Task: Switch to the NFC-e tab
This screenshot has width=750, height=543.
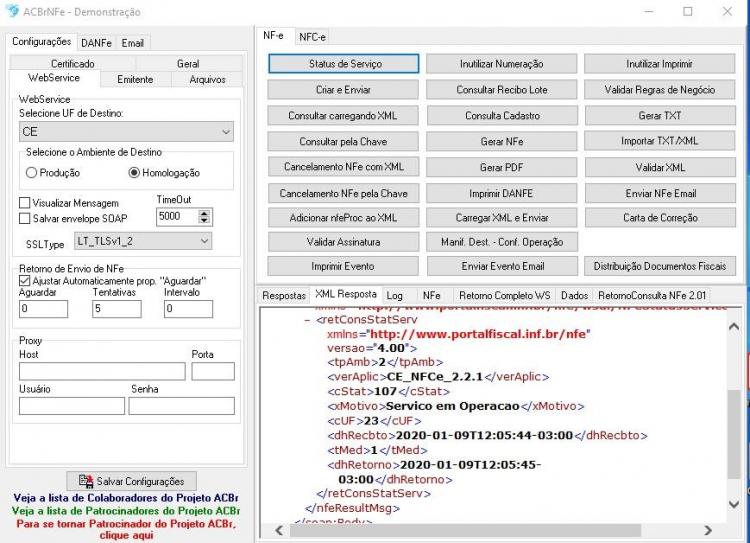Action: click(312, 37)
